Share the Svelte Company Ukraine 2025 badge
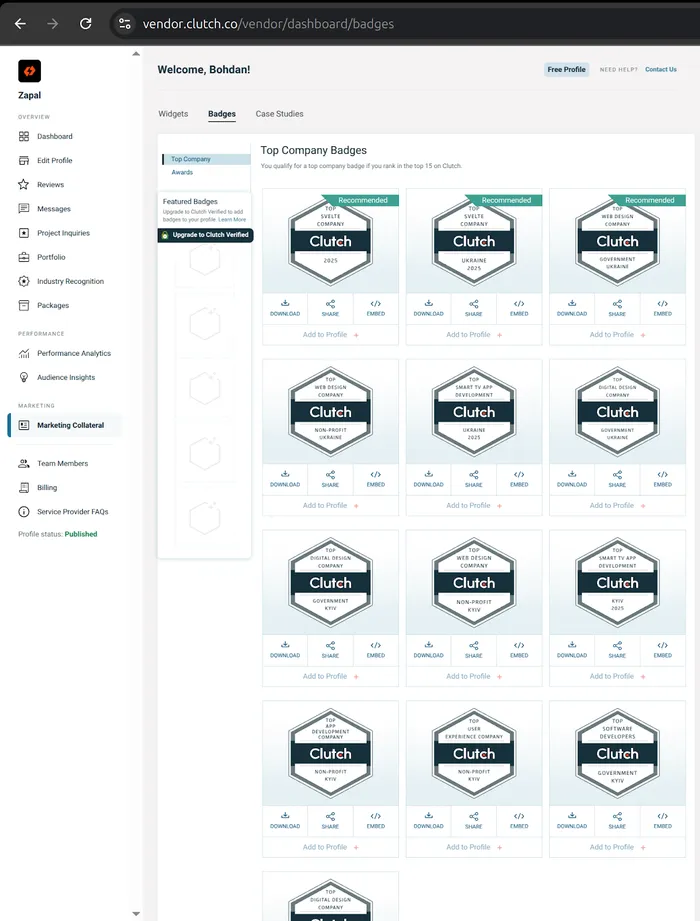The height and width of the screenshot is (921, 700). click(474, 308)
